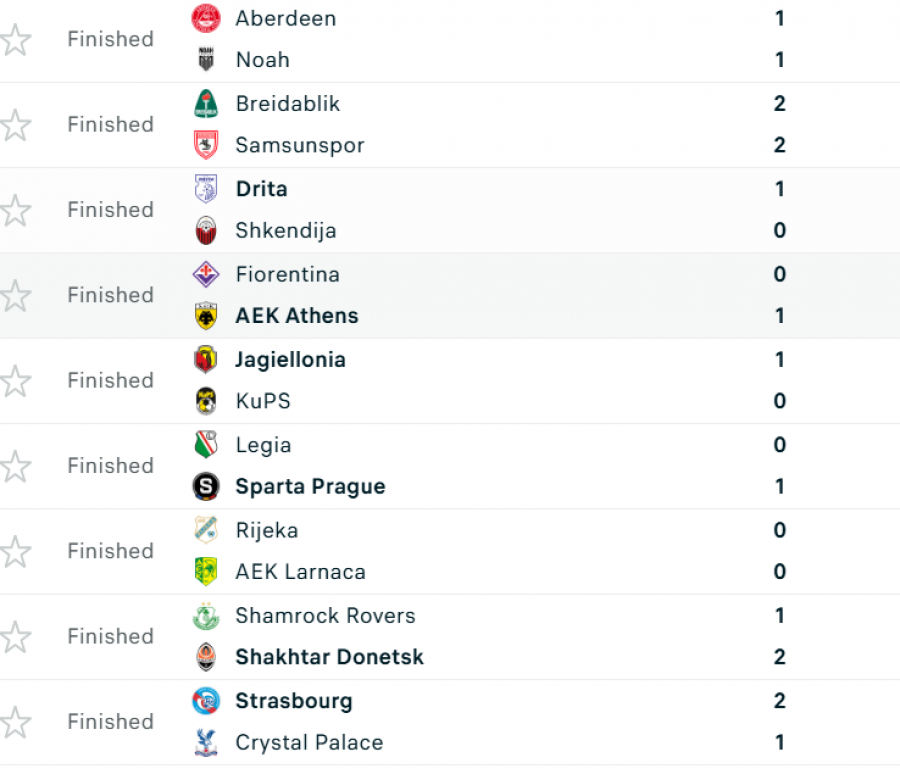Toggle favorite star for Drita vs Shkendija

(x=15, y=210)
